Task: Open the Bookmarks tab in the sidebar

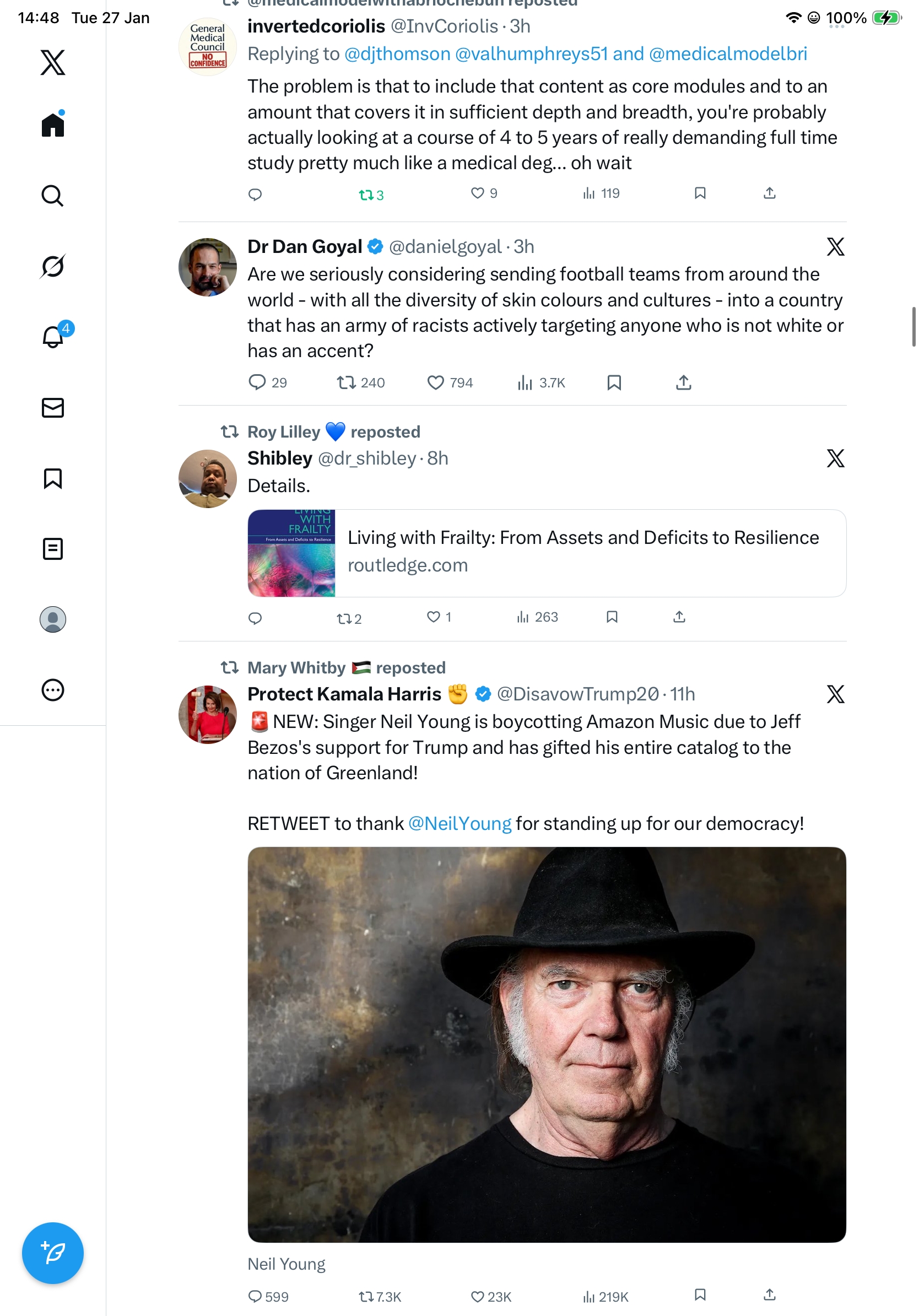Action: pyautogui.click(x=53, y=478)
